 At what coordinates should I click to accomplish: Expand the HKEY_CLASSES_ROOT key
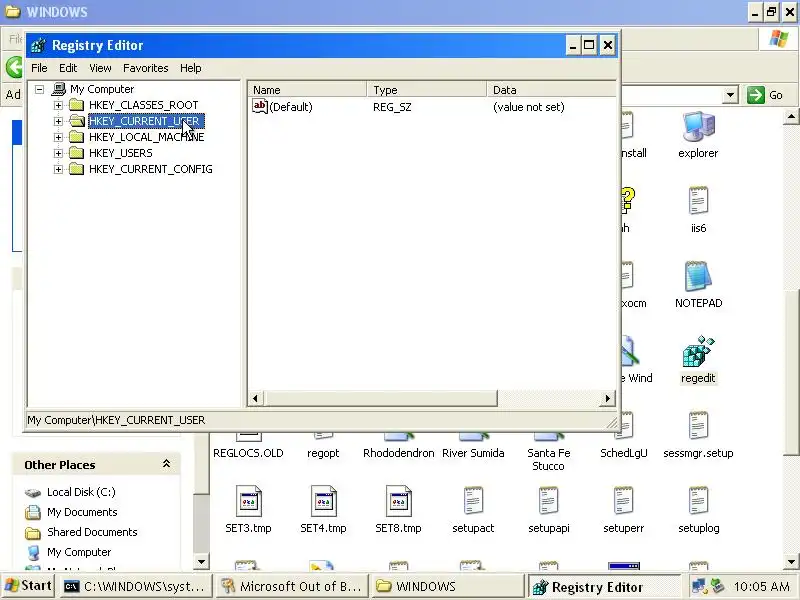(x=58, y=105)
